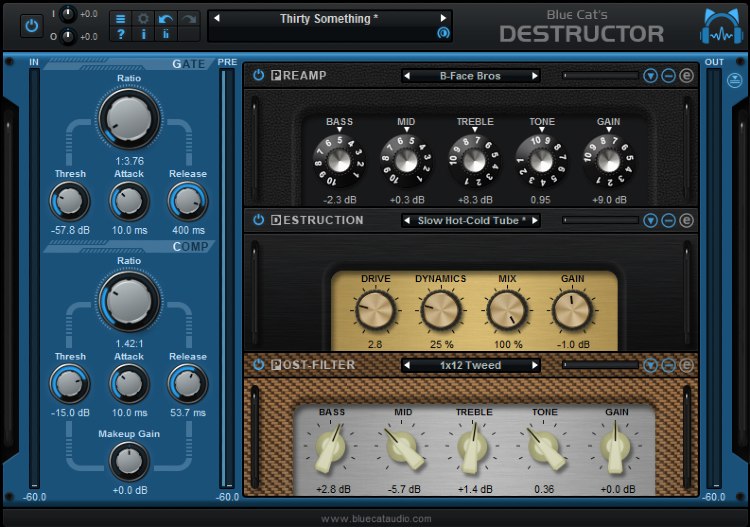Open the Thirty Something preset name menu

(x=330, y=19)
